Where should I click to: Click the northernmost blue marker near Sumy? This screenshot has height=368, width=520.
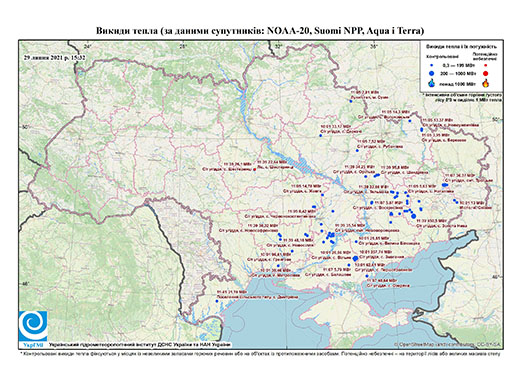[351, 101]
